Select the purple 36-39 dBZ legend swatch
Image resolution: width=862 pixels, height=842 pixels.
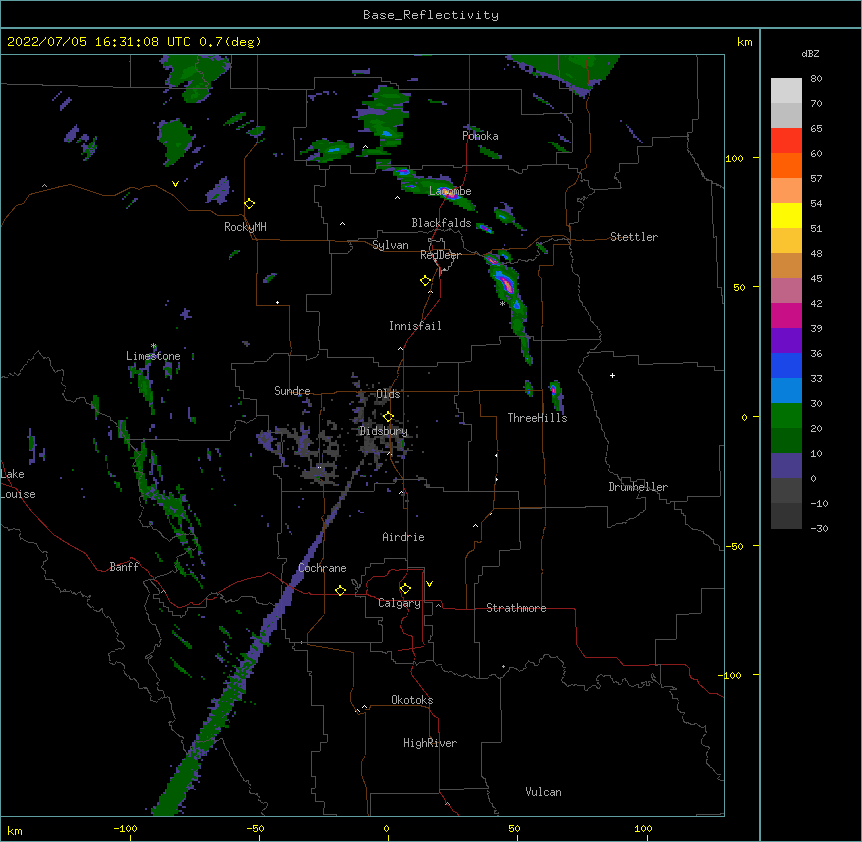pos(786,340)
